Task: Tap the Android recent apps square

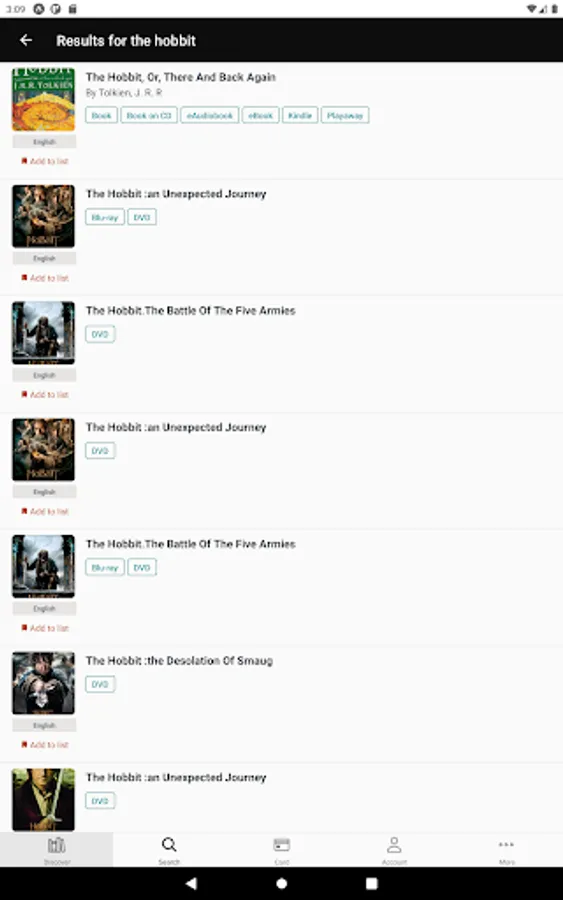Action: tap(372, 883)
